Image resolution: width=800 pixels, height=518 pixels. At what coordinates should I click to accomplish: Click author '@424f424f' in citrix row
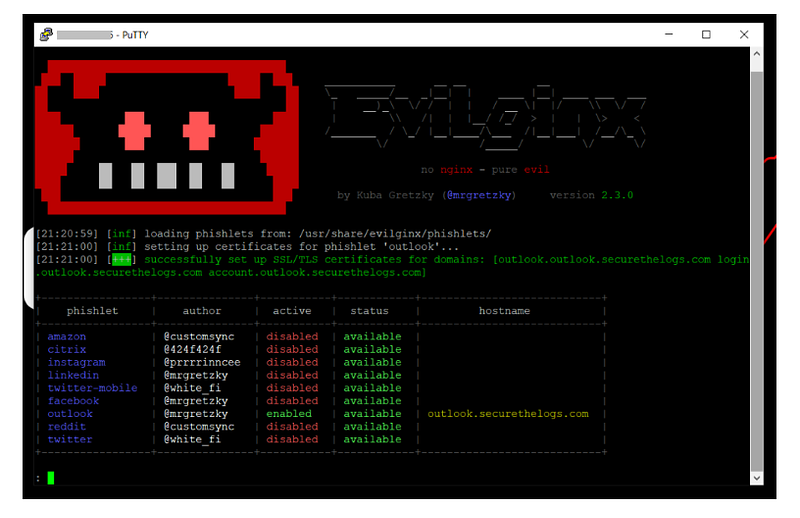click(192, 350)
